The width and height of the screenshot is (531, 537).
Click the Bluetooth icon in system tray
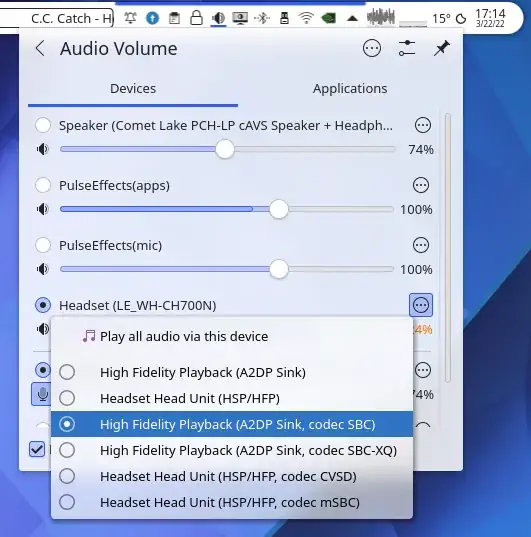262,18
